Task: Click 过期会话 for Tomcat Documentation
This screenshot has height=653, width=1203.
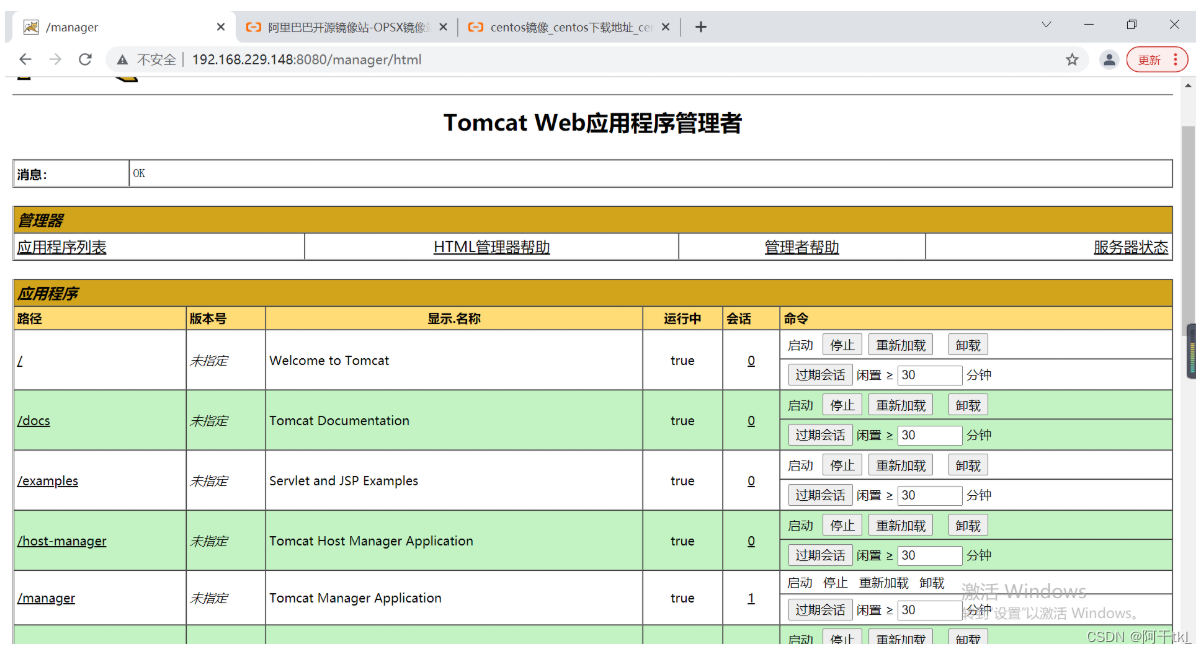Action: 820,435
